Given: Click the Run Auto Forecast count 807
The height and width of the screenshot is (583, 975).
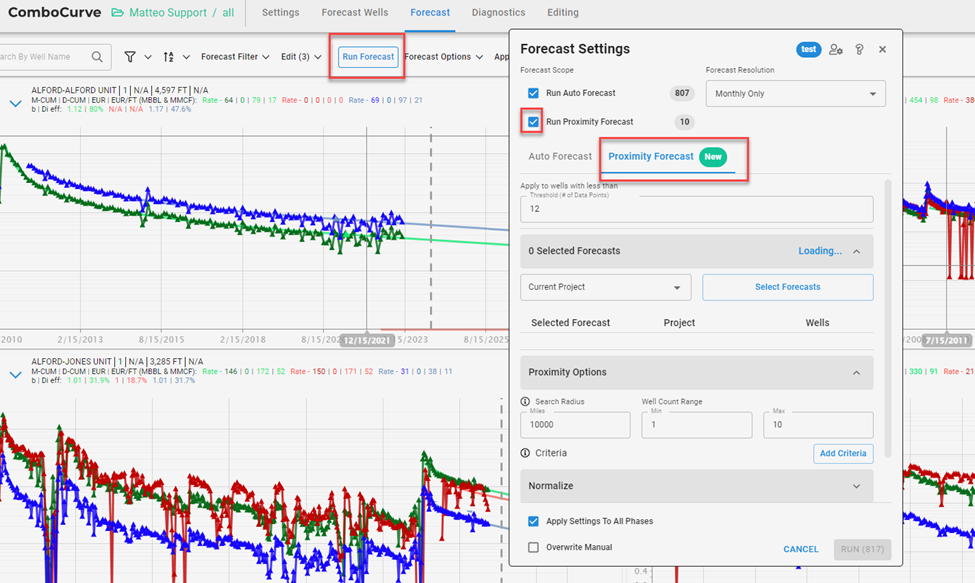Looking at the screenshot, I should click(x=682, y=93).
